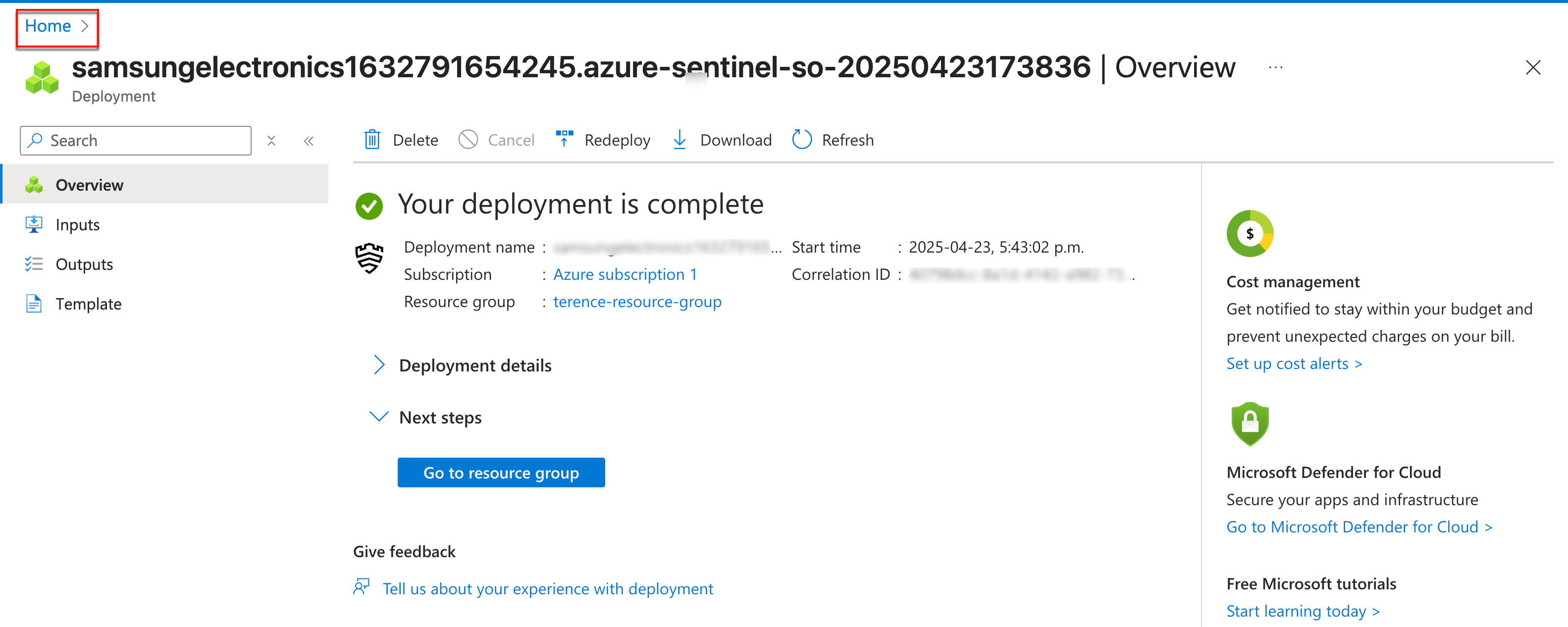Image resolution: width=1568 pixels, height=627 pixels.
Task: Open the Outputs menu item
Action: coord(84,264)
